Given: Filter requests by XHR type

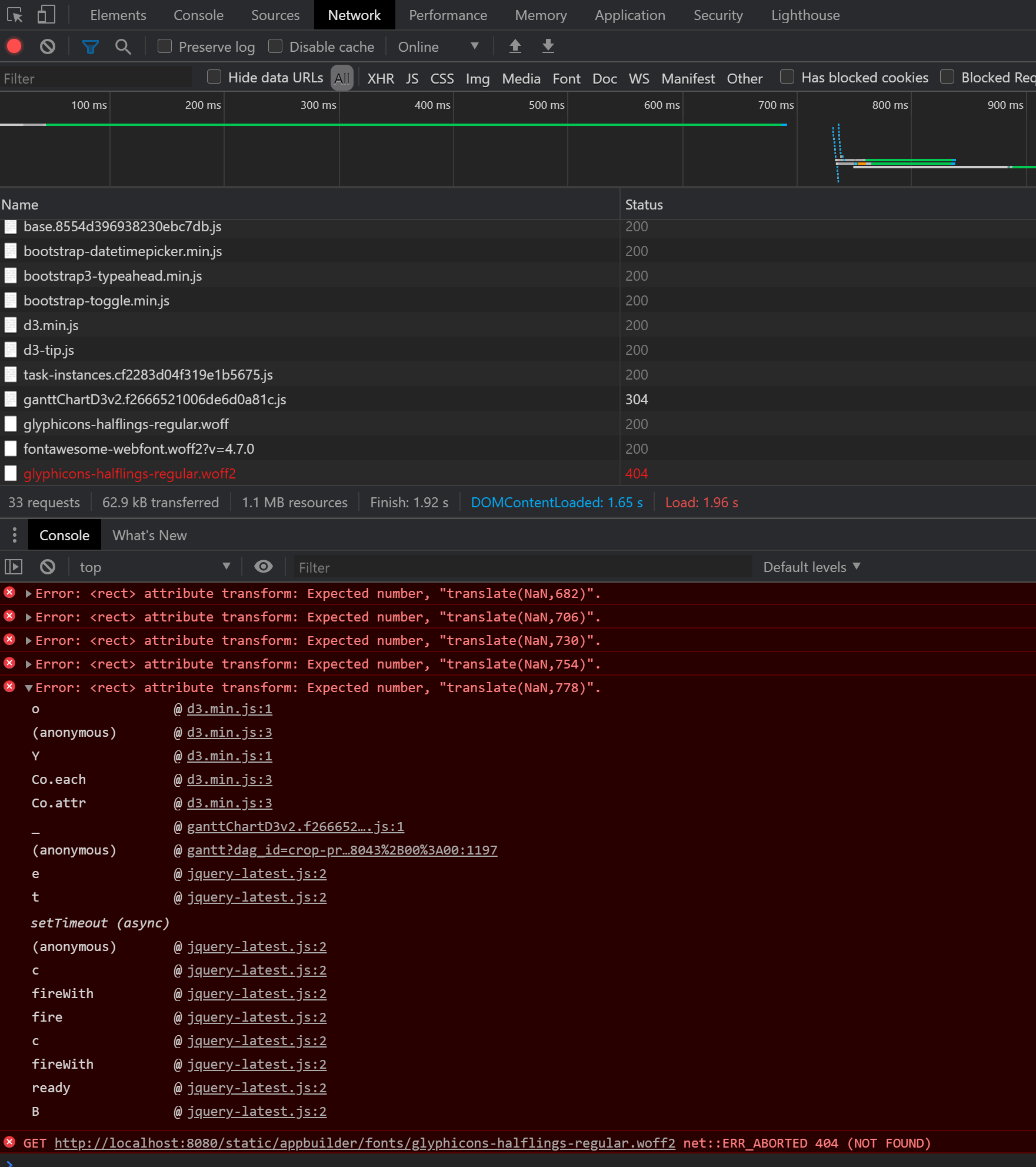Looking at the screenshot, I should tap(381, 78).
